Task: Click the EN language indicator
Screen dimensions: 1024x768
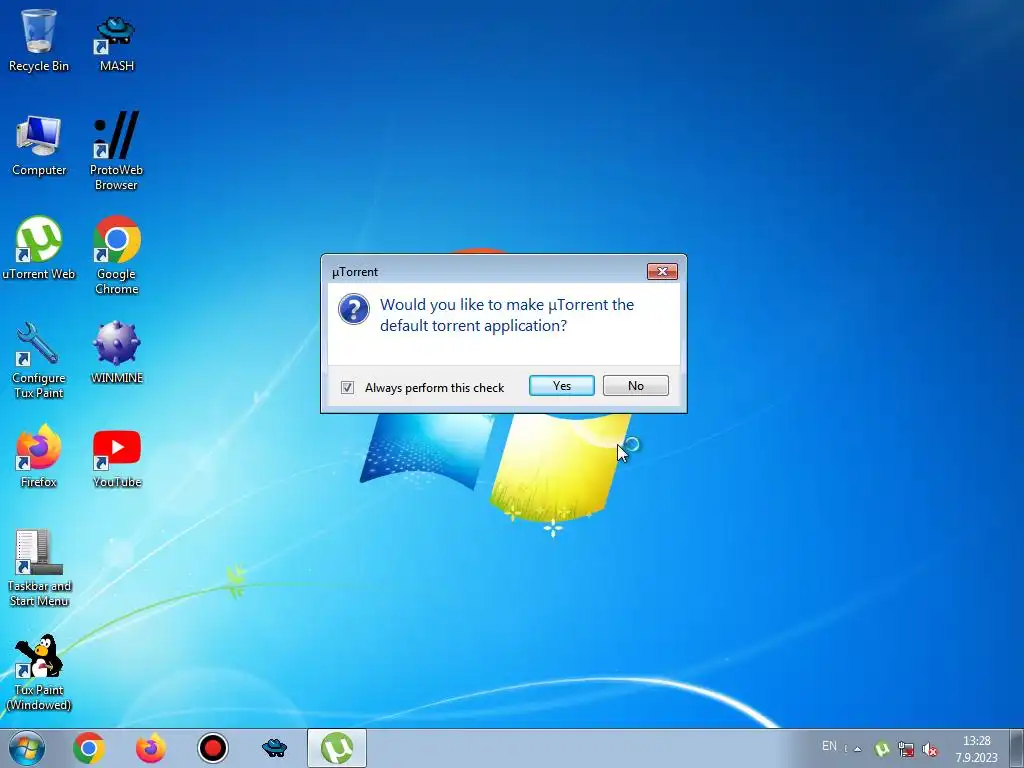Action: point(829,746)
